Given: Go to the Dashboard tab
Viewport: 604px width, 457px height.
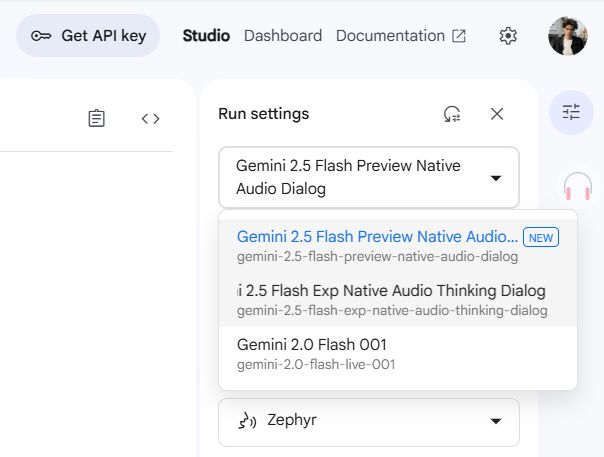Looking at the screenshot, I should click(283, 36).
